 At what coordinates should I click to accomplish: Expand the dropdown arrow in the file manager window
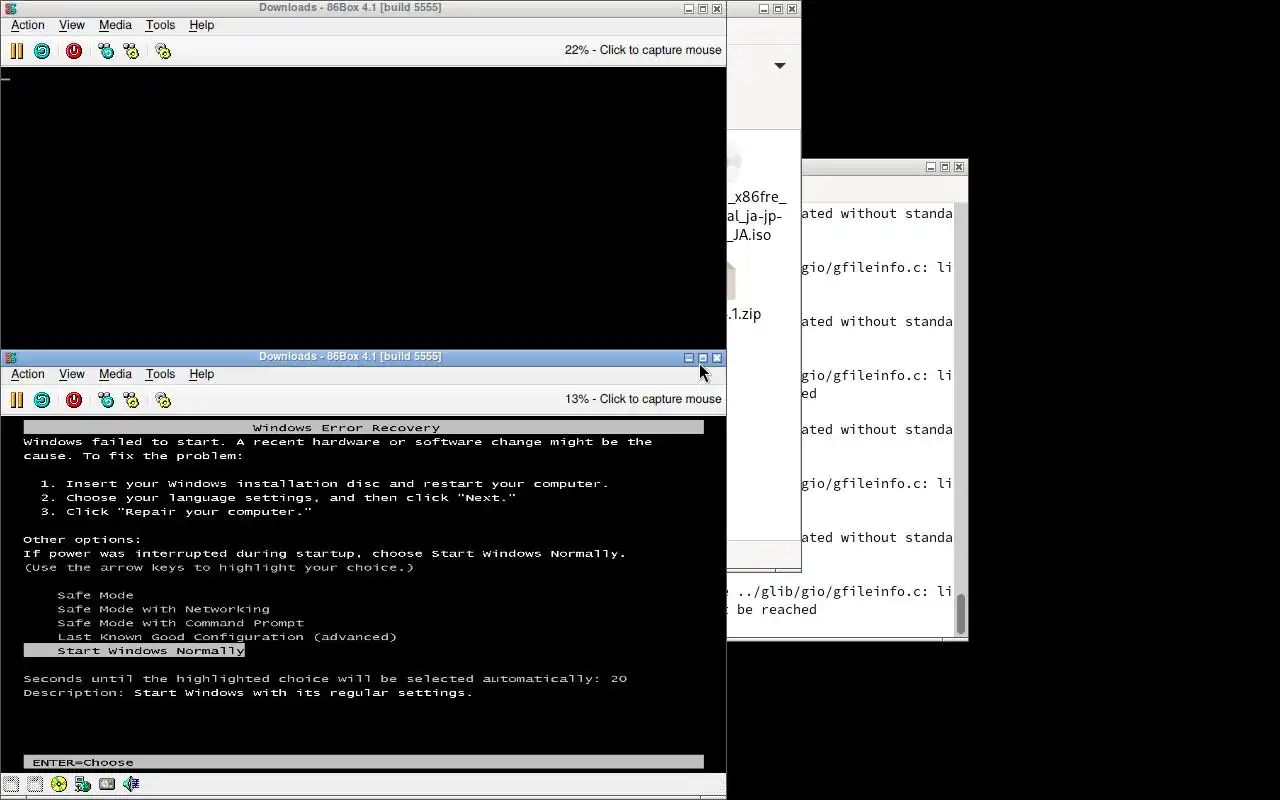pos(780,66)
